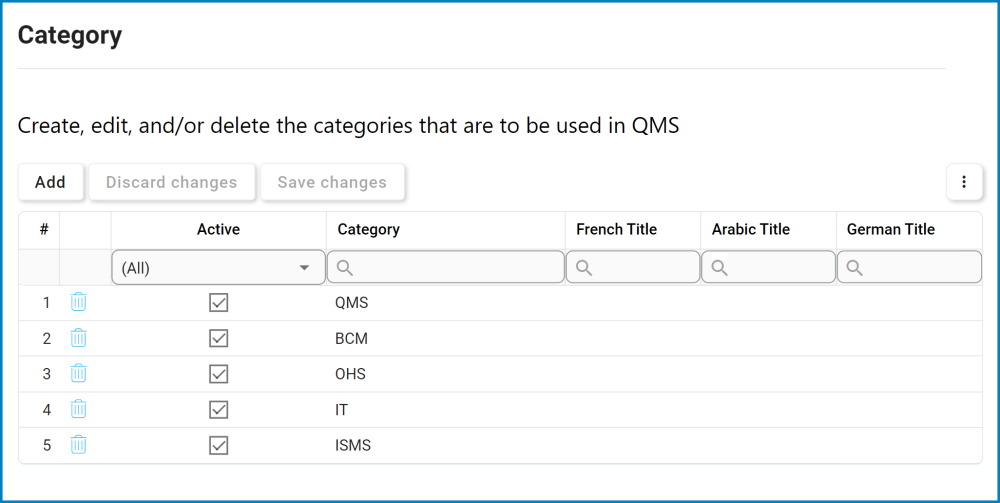Click magnifier in German Title filter
This screenshot has height=503, width=1000.
[855, 268]
